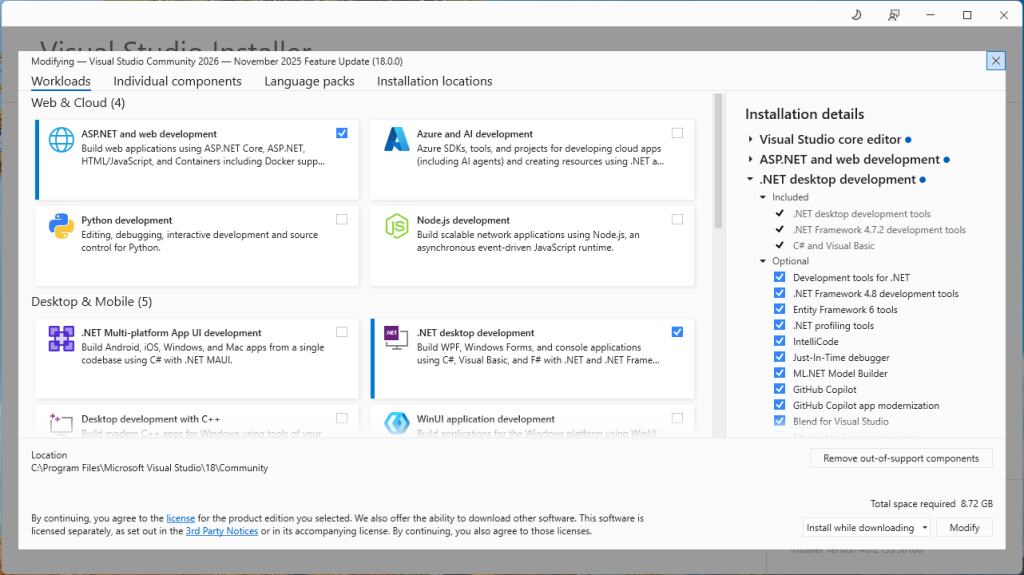Uncheck Entity Framework 6 tools
This screenshot has height=575, width=1024.
click(x=779, y=309)
